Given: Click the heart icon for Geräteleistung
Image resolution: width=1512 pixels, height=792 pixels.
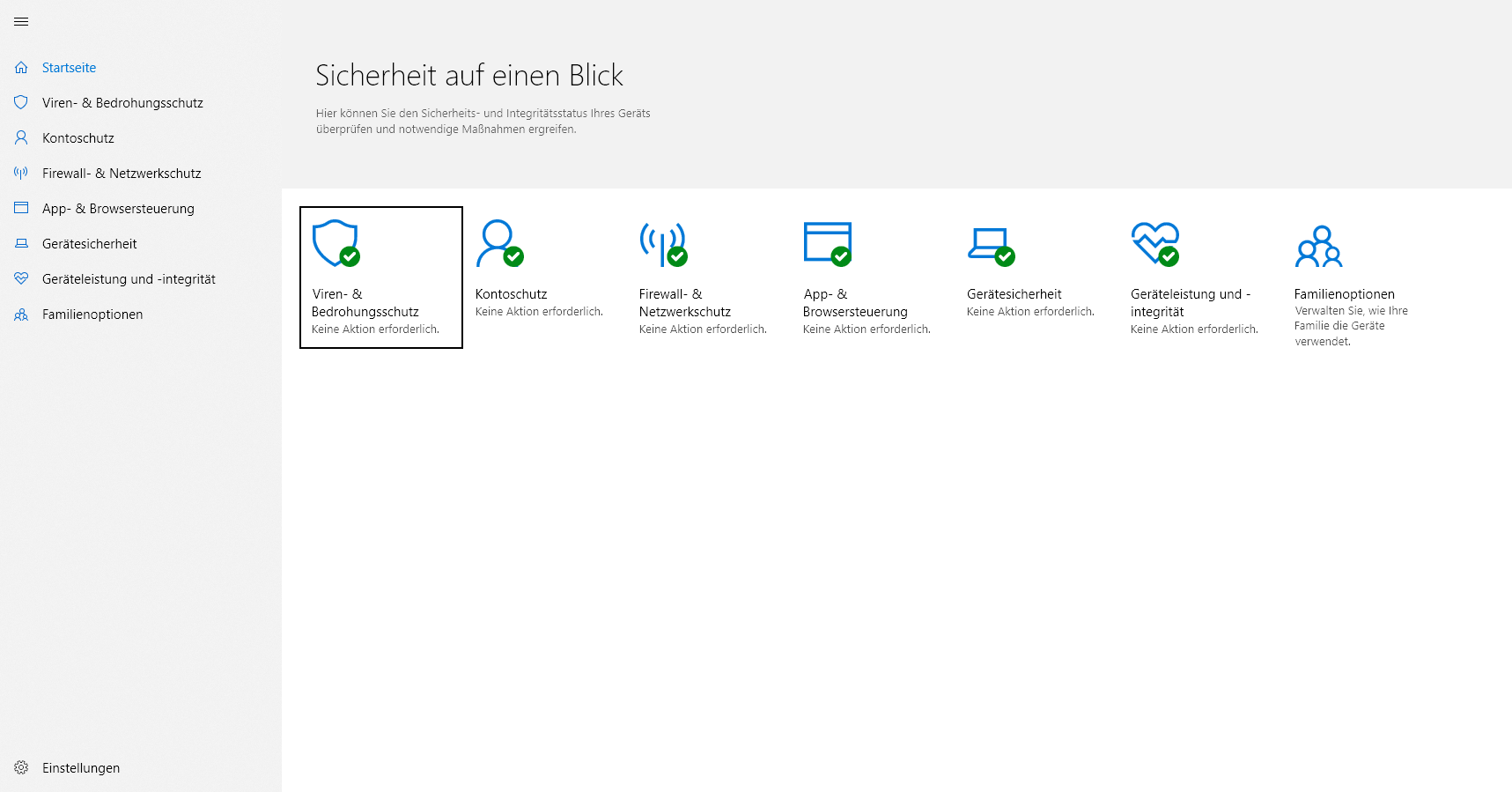Looking at the screenshot, I should pos(1154,243).
